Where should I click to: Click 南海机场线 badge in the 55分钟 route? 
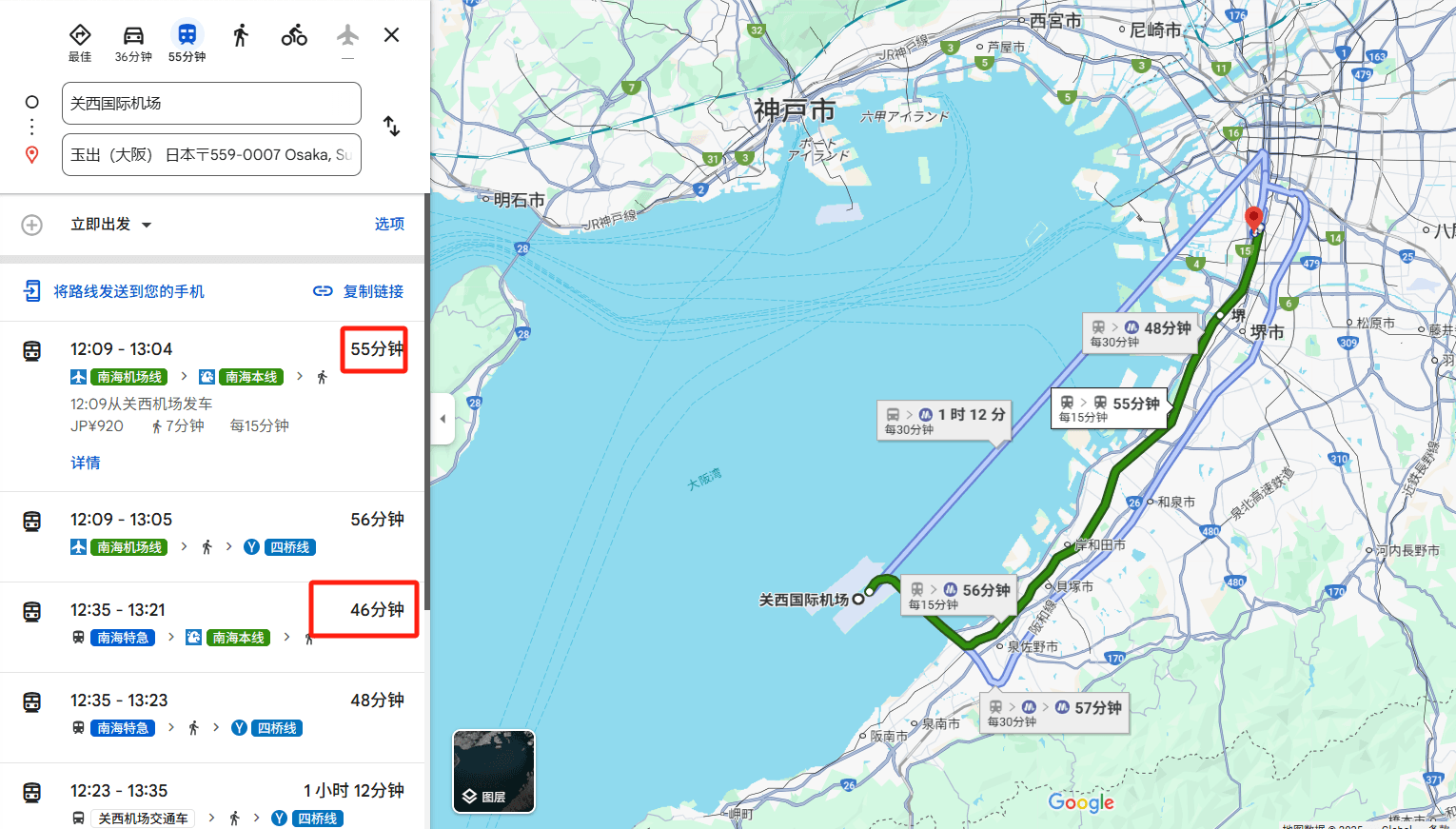pos(129,377)
